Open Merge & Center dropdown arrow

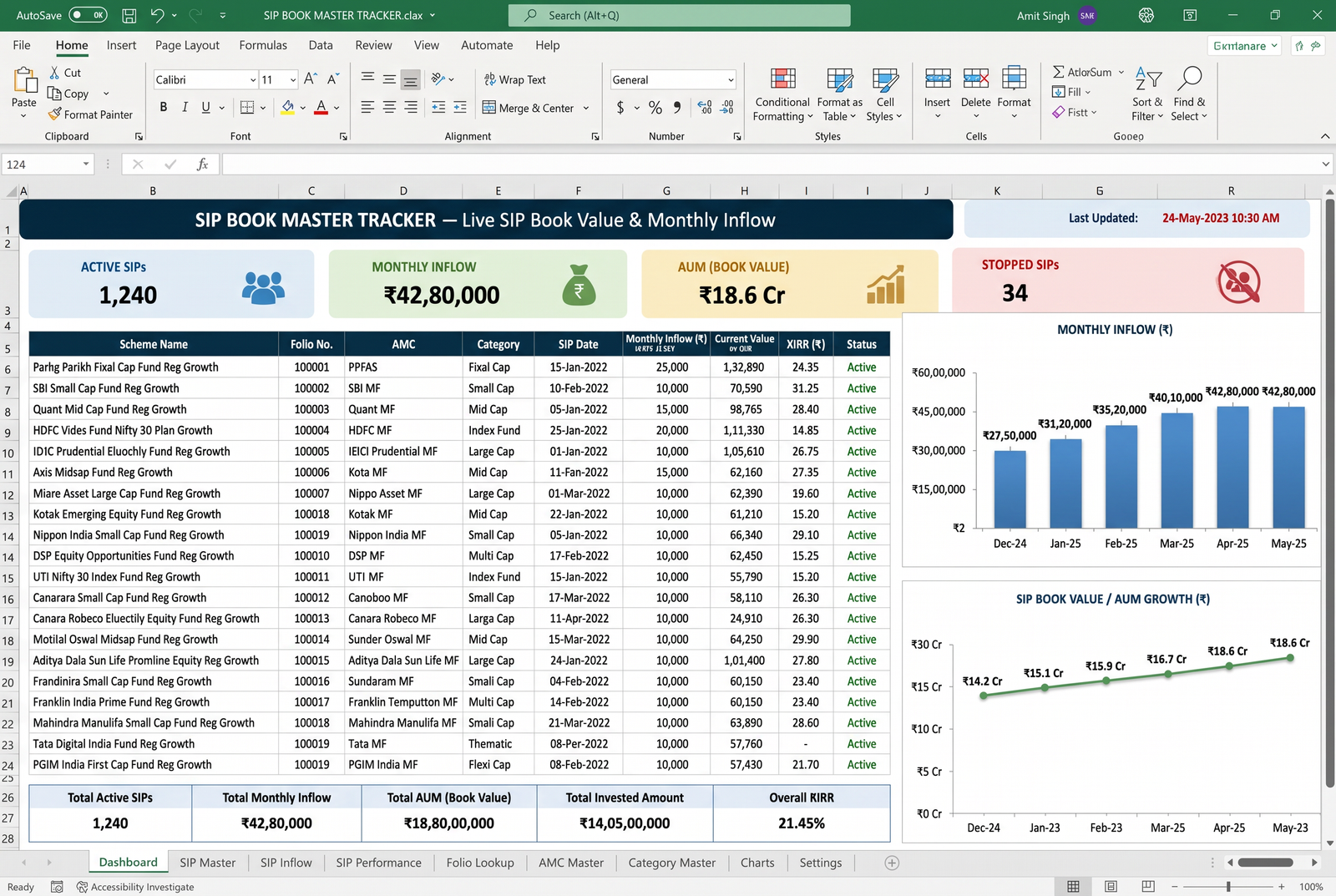(x=586, y=108)
